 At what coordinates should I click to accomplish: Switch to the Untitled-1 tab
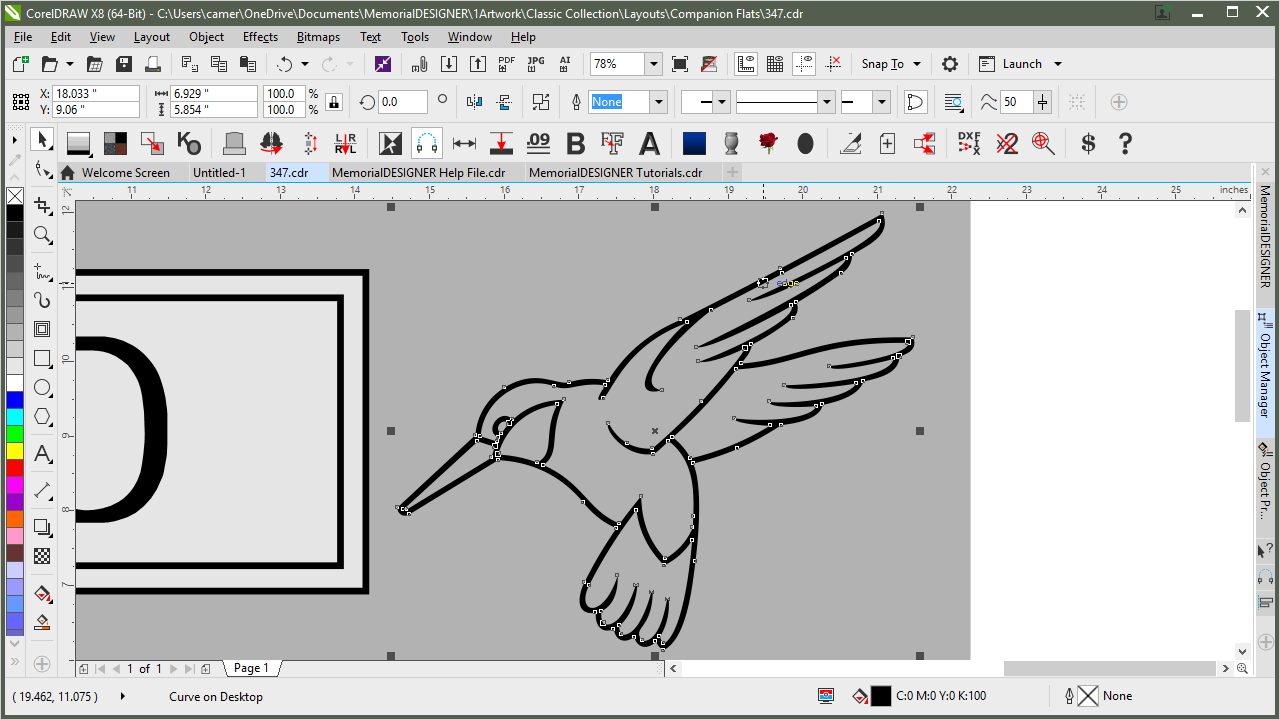219,172
